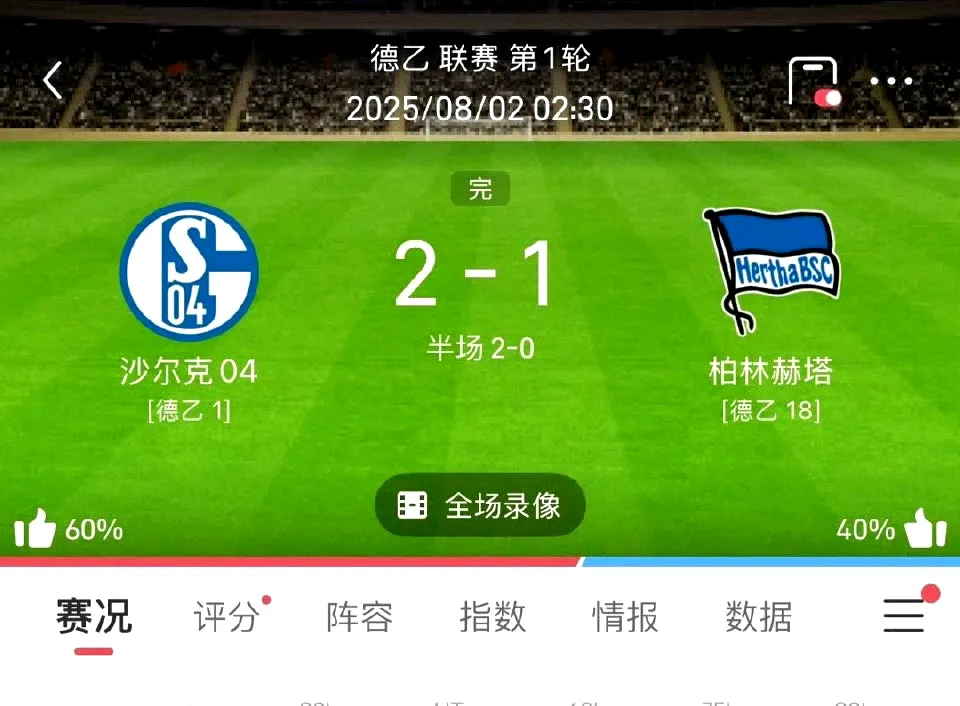The width and height of the screenshot is (960, 706).
Task: Click the film icon in replay button
Action: pyautogui.click(x=412, y=506)
